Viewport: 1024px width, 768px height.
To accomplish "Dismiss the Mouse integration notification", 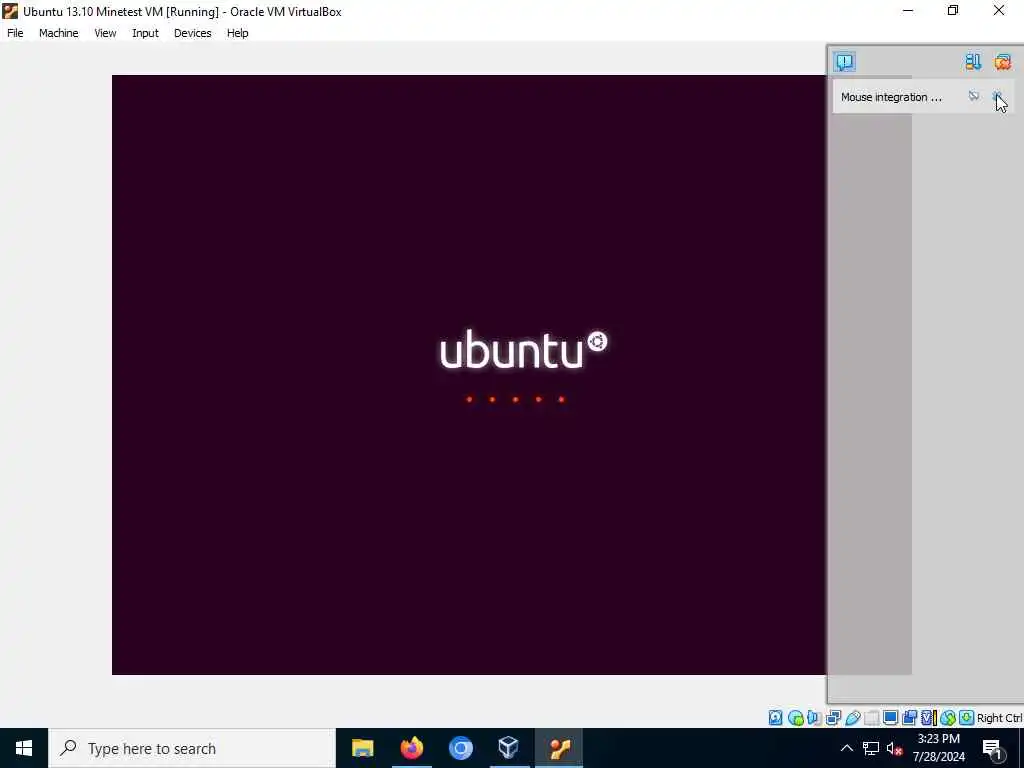I will pos(998,97).
